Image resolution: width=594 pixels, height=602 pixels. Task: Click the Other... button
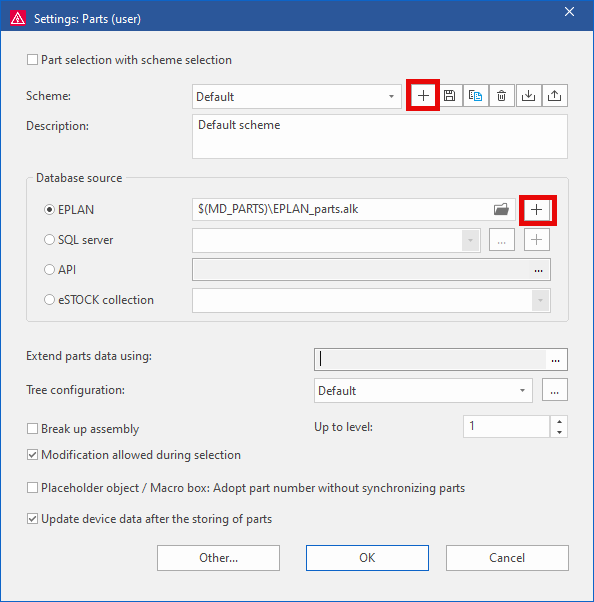(x=218, y=558)
